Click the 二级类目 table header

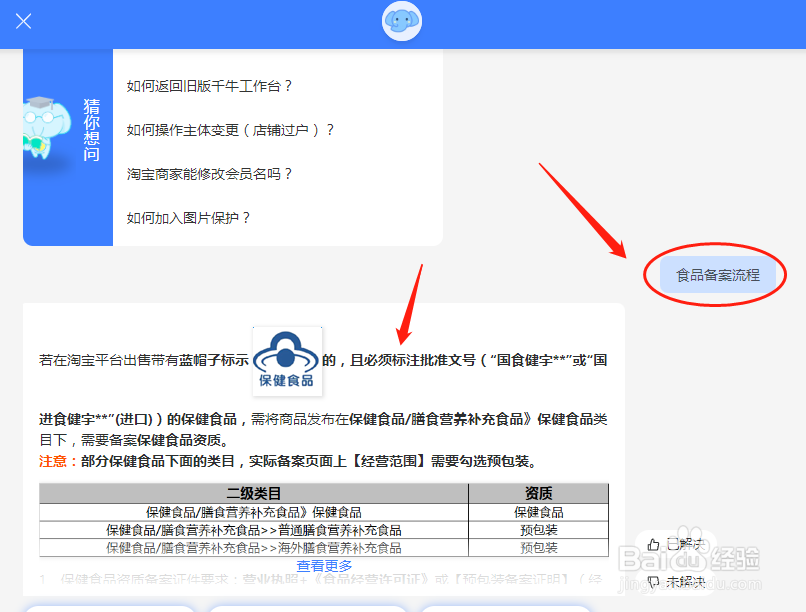click(x=252, y=493)
